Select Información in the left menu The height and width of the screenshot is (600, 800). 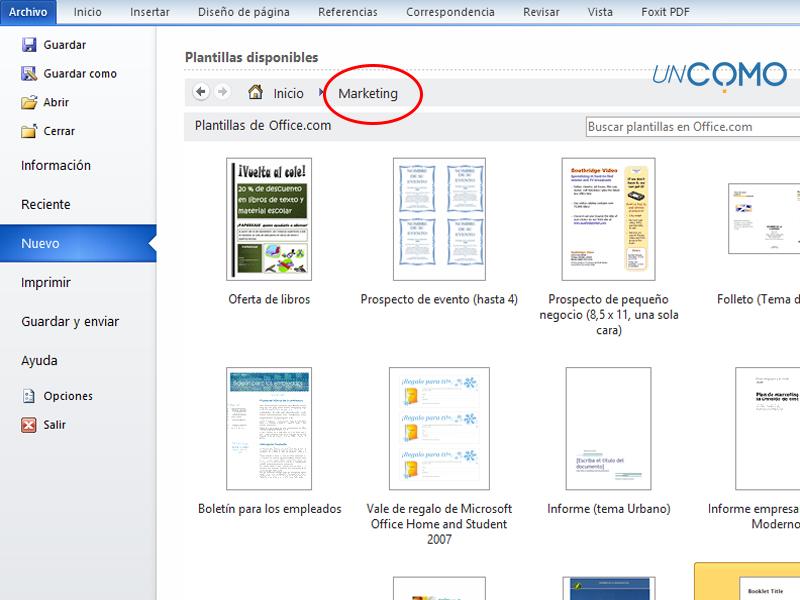coord(56,166)
